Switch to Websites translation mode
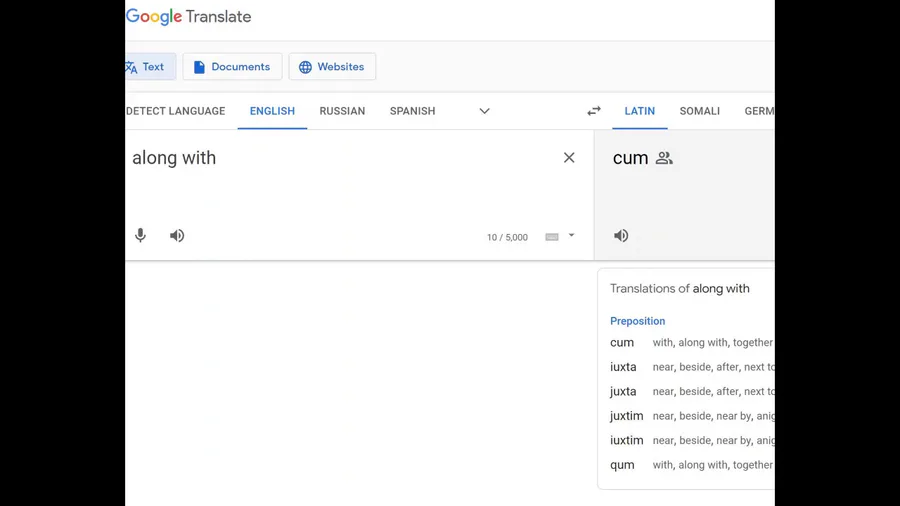Image resolution: width=900 pixels, height=506 pixels. (332, 67)
